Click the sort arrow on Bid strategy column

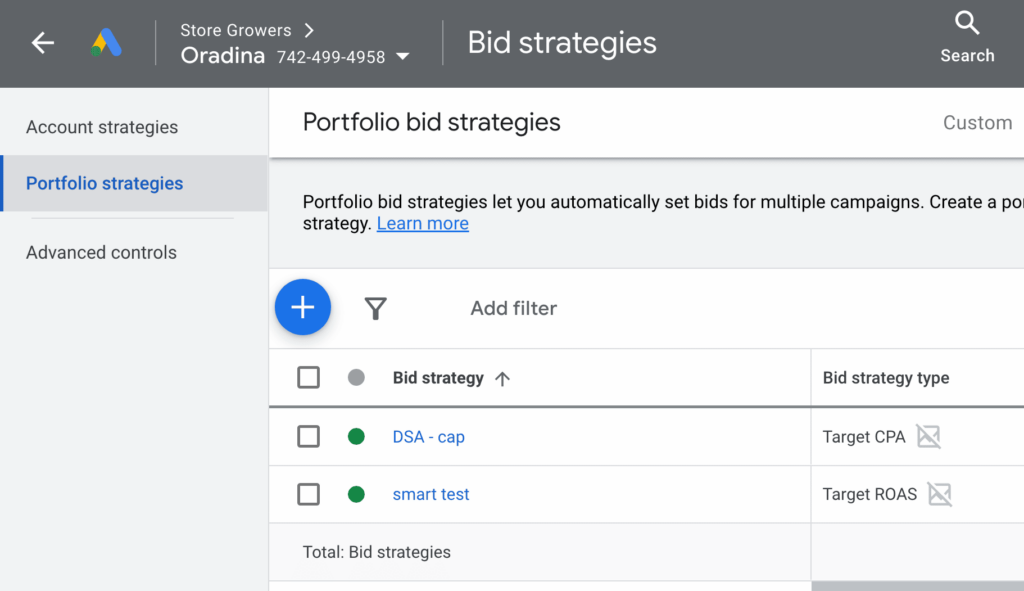(501, 378)
